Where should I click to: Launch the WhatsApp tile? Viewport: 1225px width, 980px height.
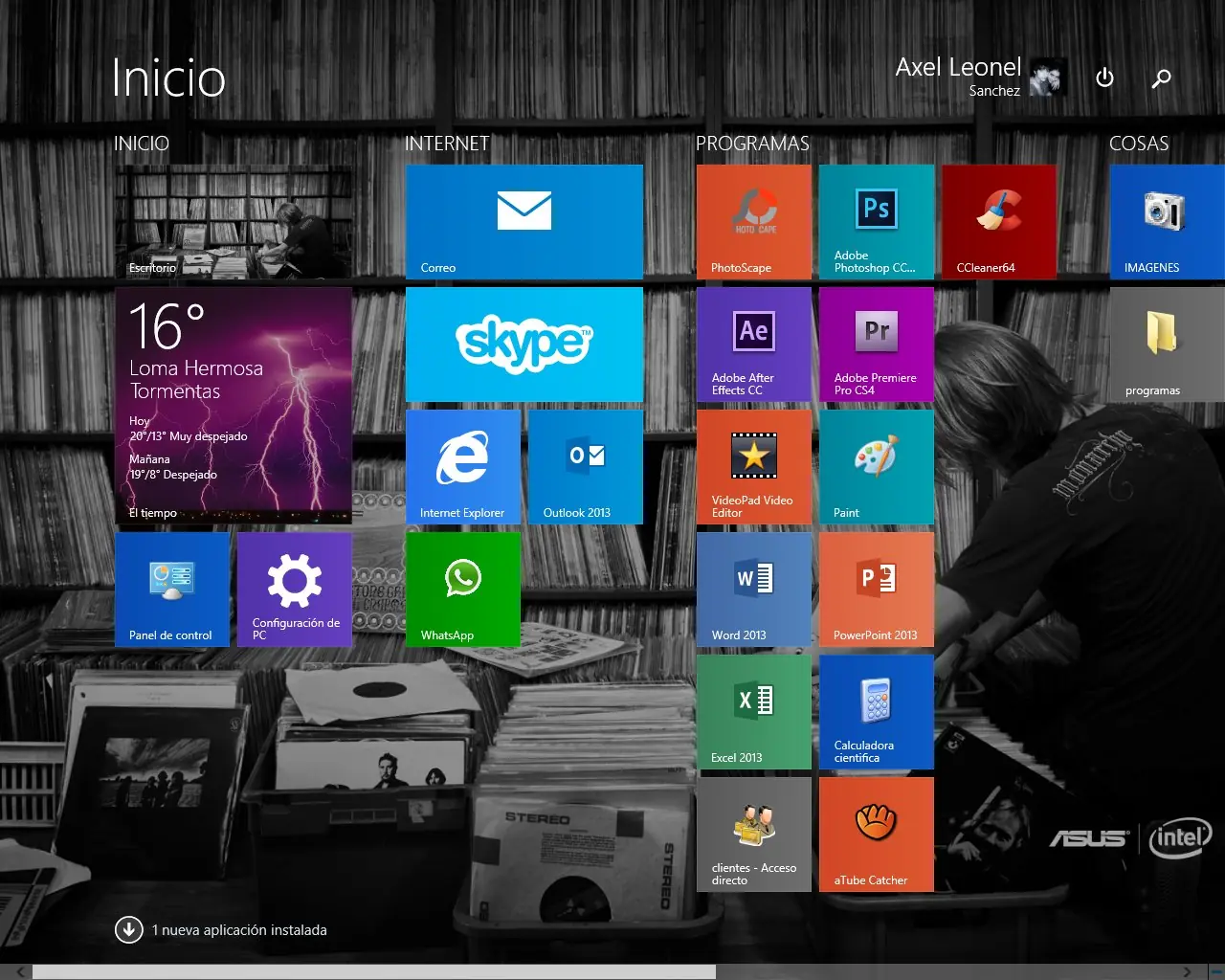(x=463, y=590)
